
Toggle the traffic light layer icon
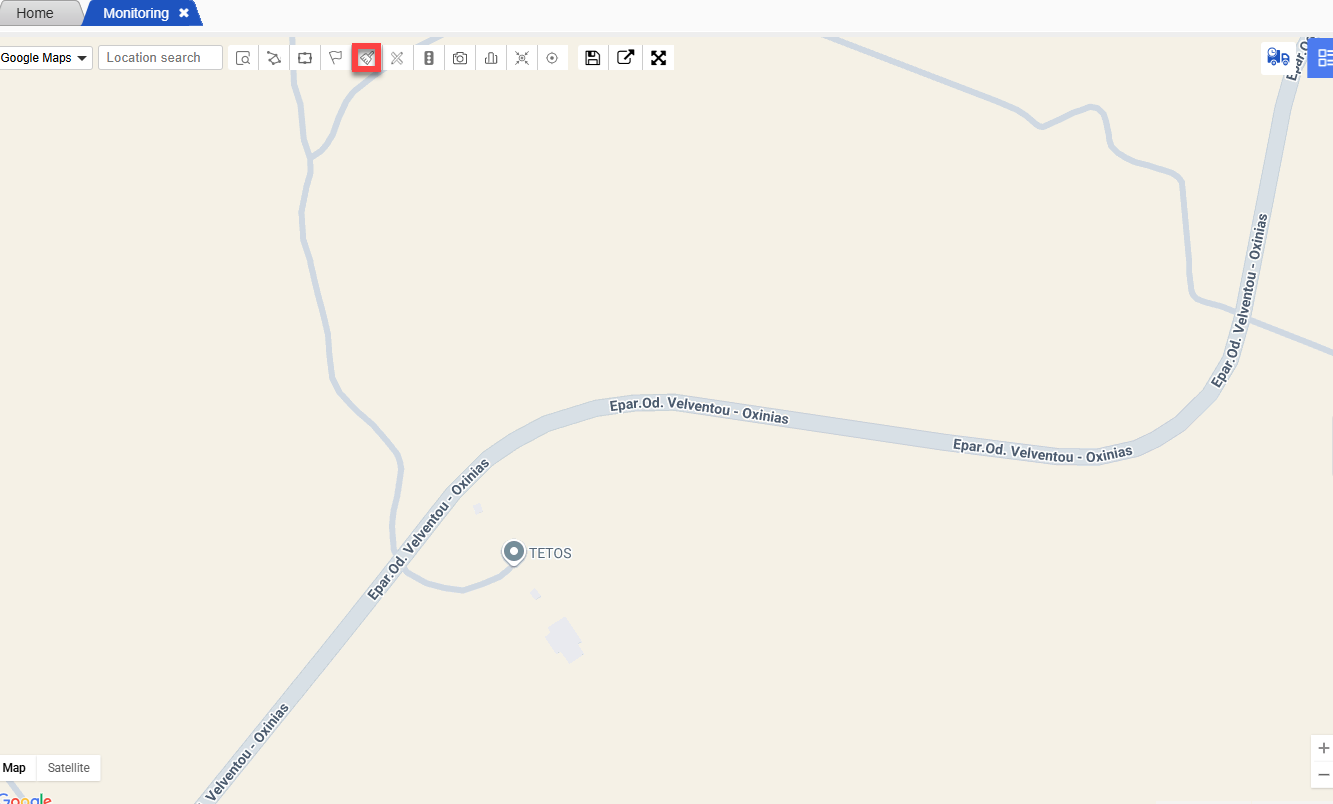[x=429, y=58]
